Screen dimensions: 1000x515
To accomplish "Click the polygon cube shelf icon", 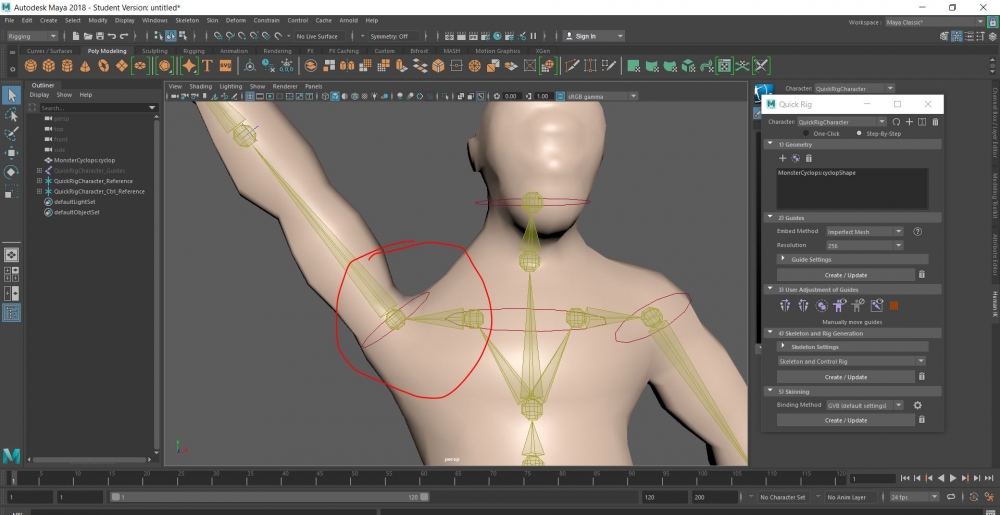I will (x=49, y=66).
